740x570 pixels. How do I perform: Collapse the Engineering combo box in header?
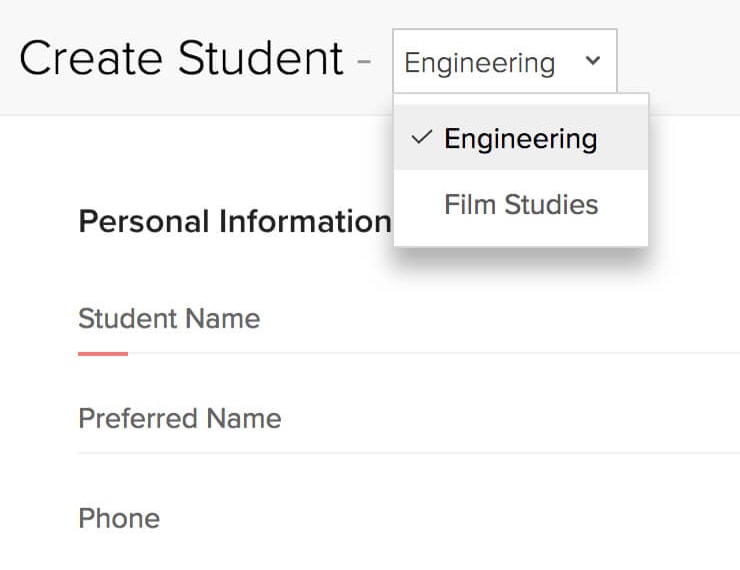coord(505,61)
